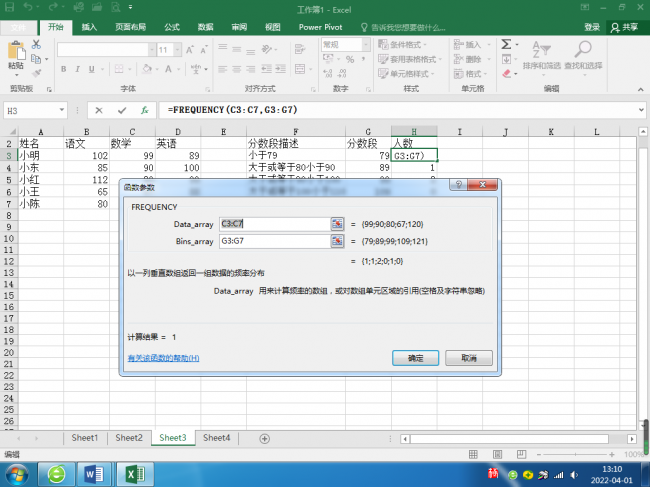This screenshot has width=650, height=487.
Task: Add a new sheet with plus icon
Action: tap(264, 439)
